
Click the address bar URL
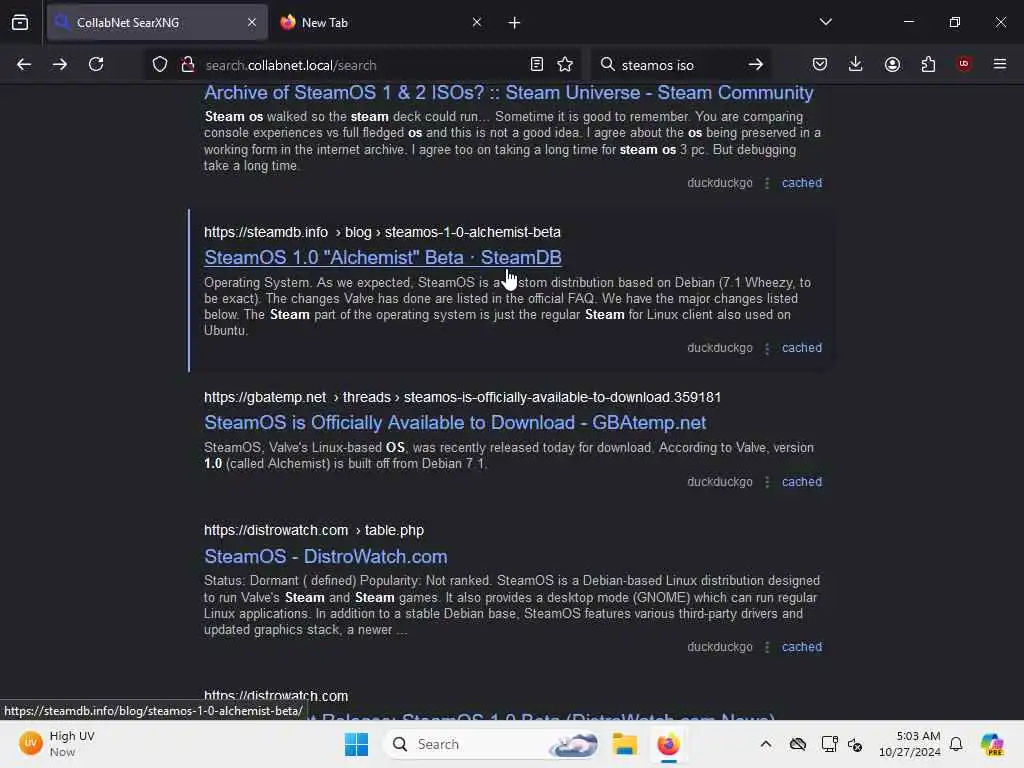tap(291, 65)
